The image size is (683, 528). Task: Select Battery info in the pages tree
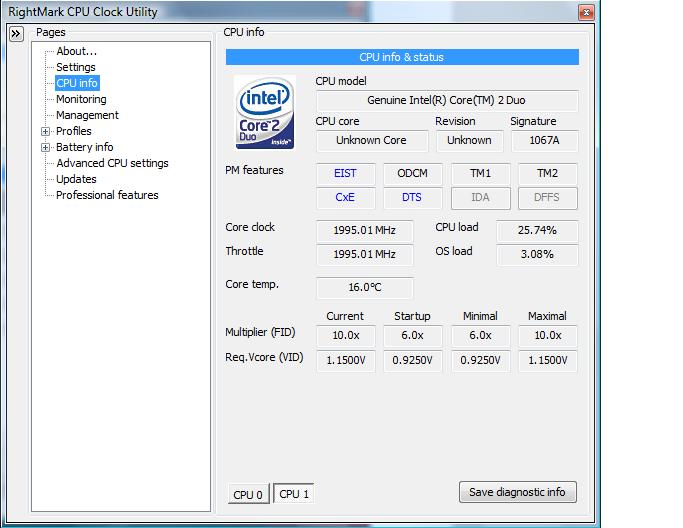point(85,147)
